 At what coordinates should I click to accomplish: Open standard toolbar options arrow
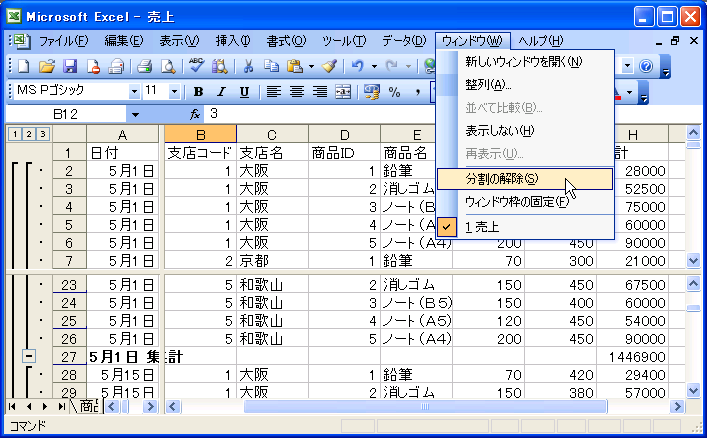[666, 66]
